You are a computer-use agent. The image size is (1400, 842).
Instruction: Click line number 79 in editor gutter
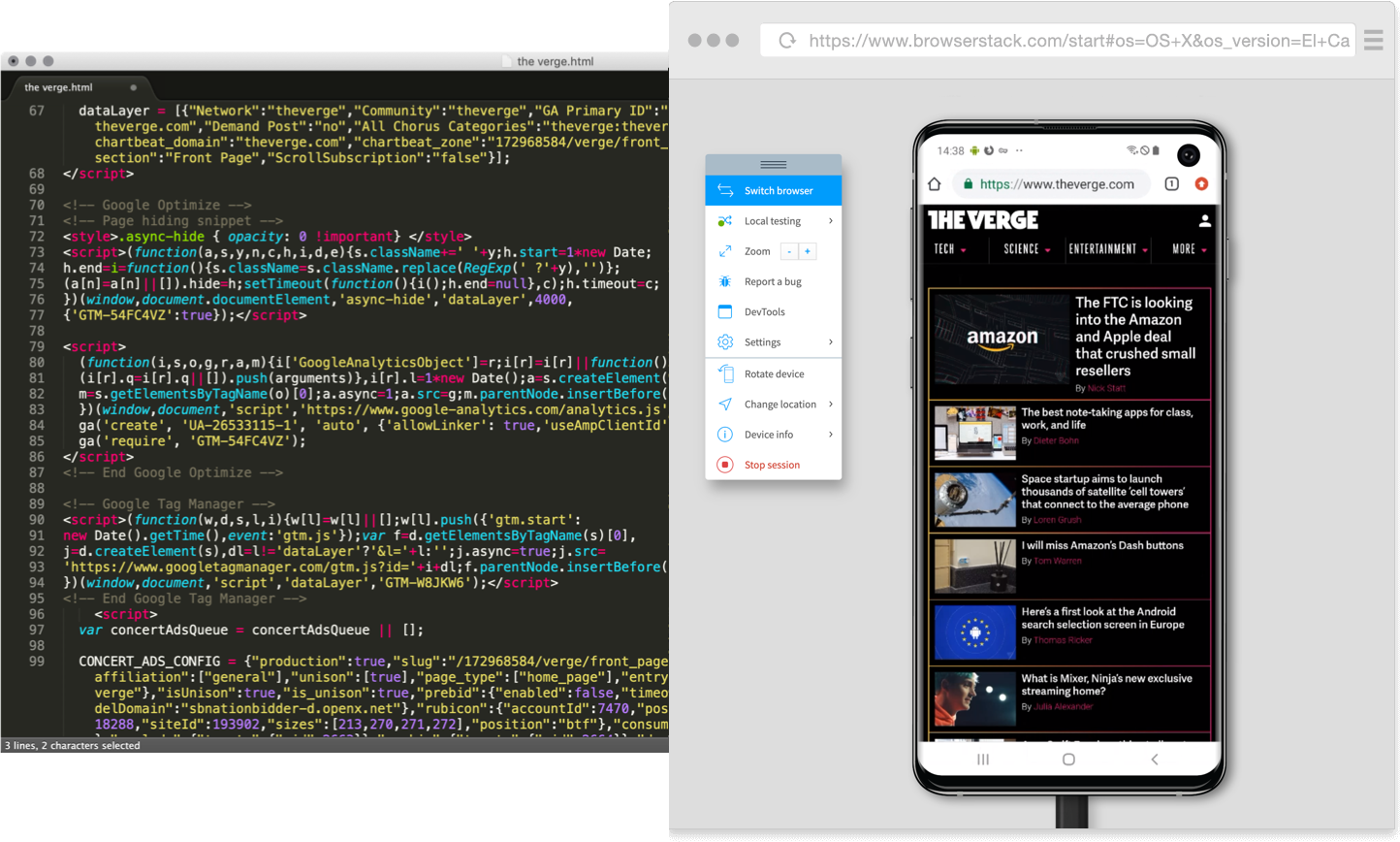[37, 346]
